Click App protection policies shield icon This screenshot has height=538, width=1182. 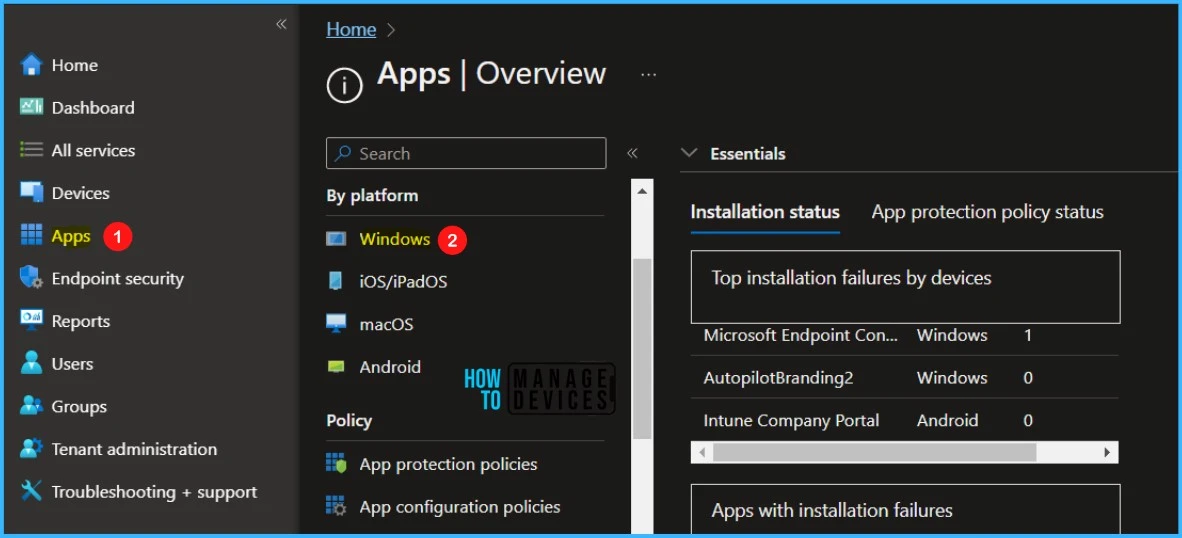(x=335, y=463)
